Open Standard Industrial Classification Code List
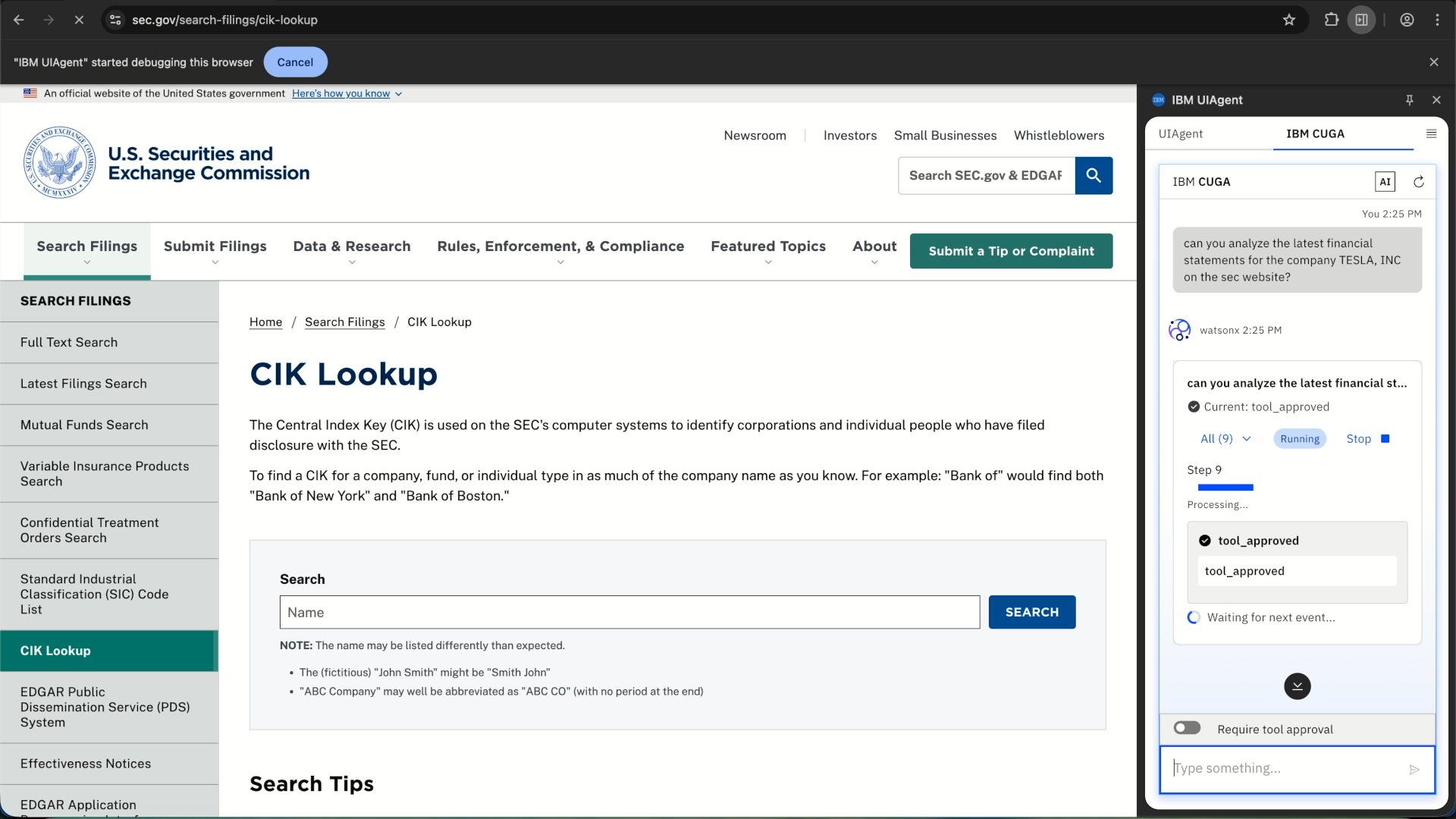Viewport: 1456px width, 819px height. [x=109, y=595]
